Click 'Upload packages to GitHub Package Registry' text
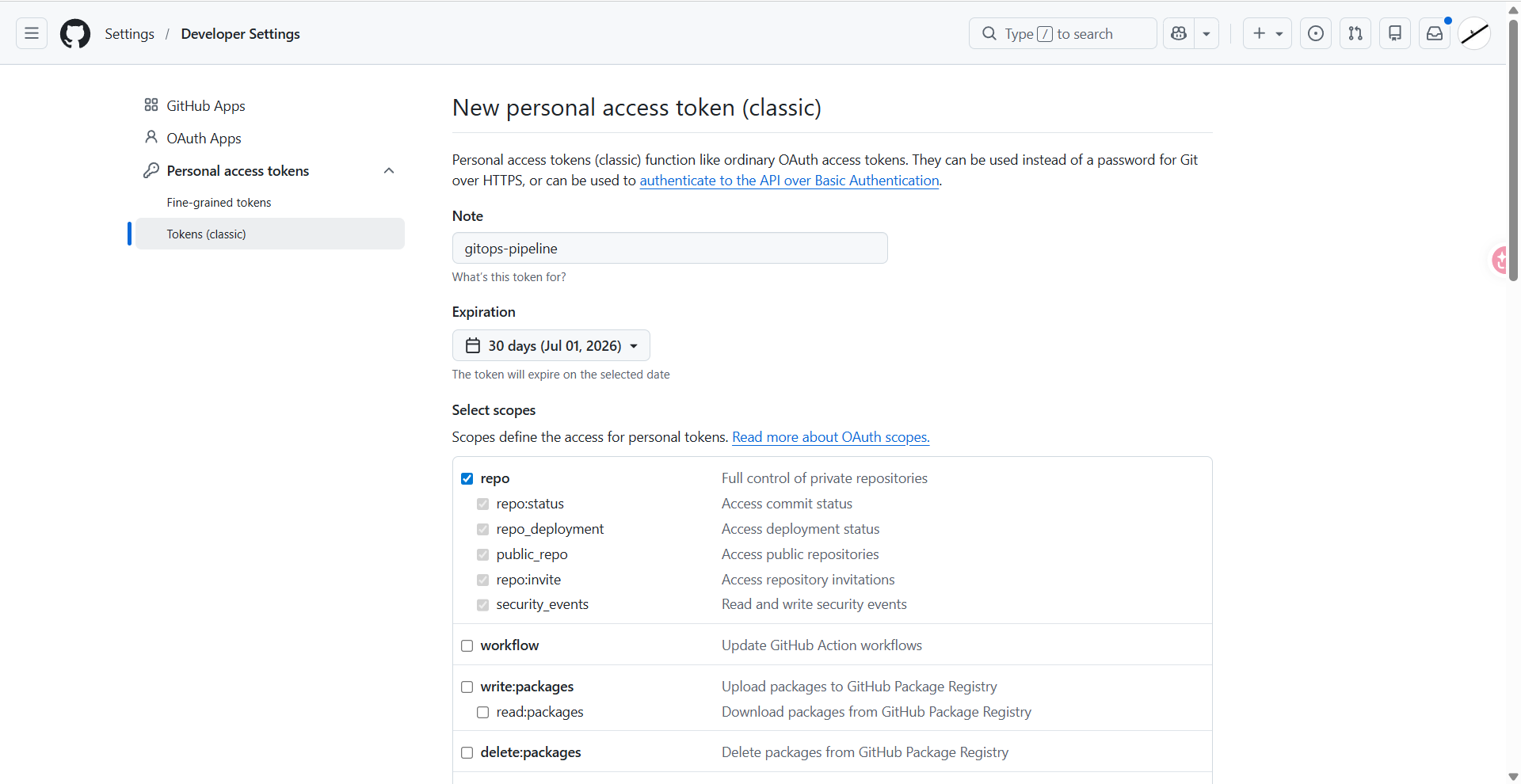 point(859,686)
